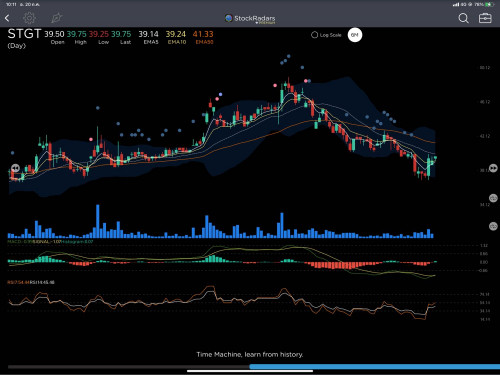Tap the STGT ticker symbol
The image size is (500, 375).
click(x=24, y=34)
